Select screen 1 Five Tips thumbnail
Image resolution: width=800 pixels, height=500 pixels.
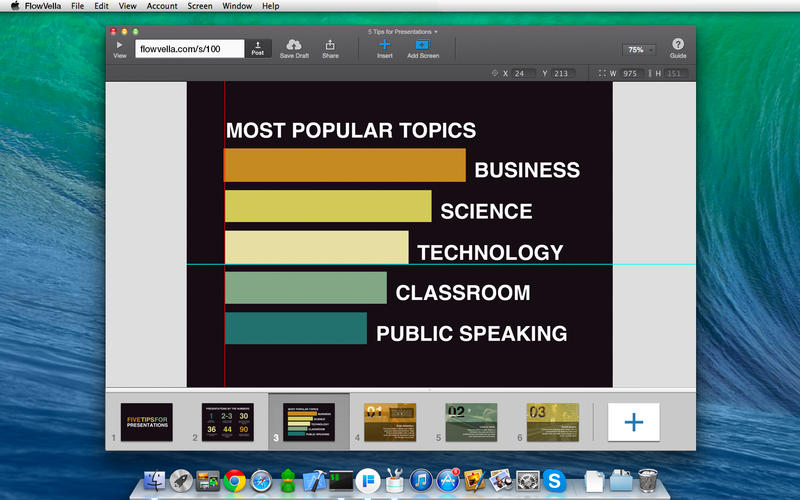(x=146, y=422)
